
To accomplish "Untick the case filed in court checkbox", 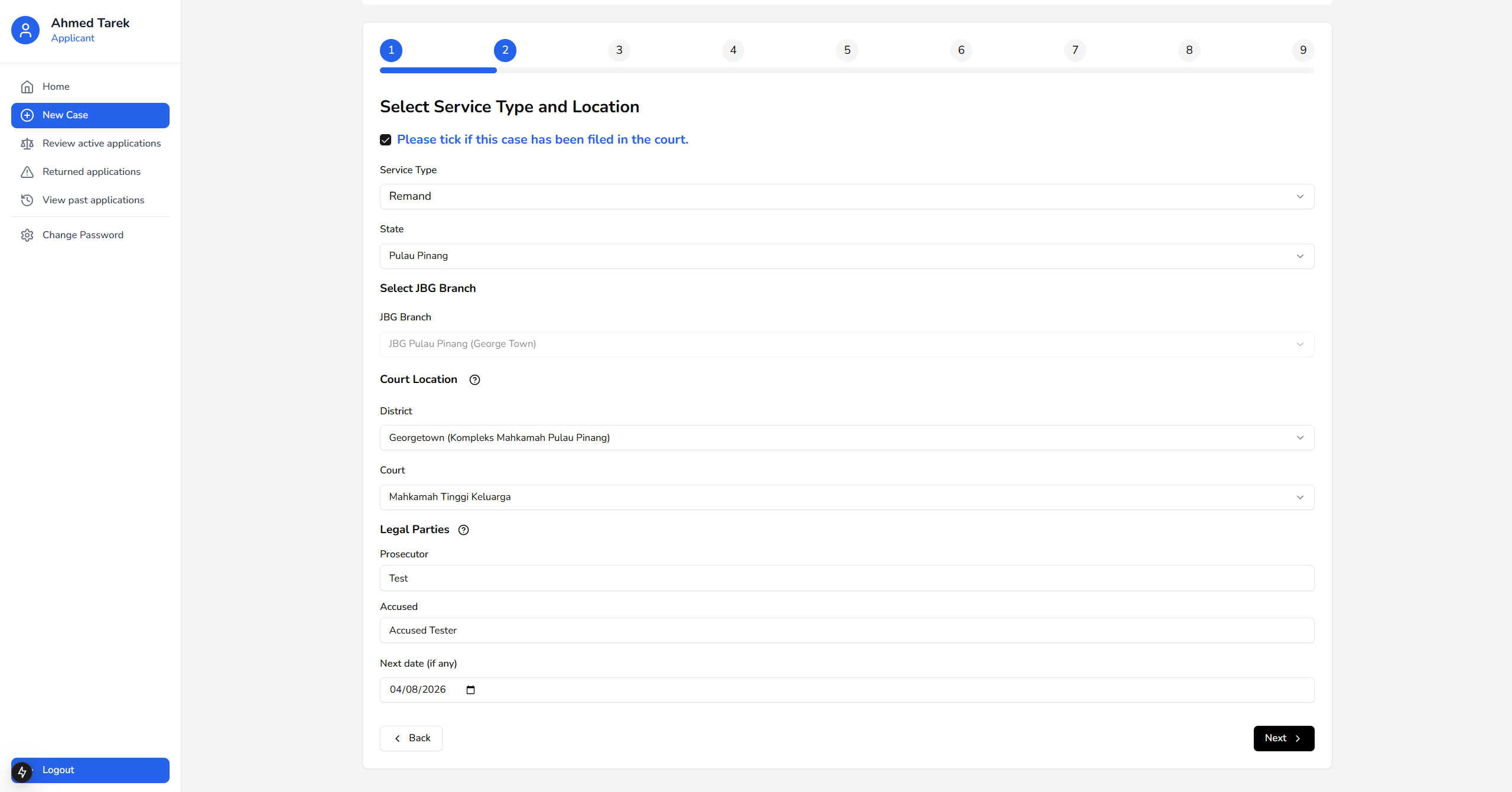I will 386,140.
